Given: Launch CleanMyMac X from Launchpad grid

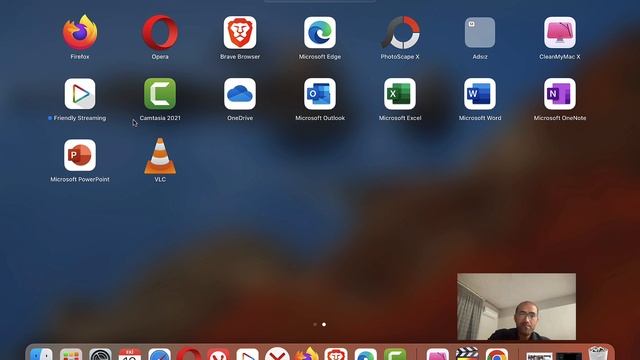Looking at the screenshot, I should 560,33.
